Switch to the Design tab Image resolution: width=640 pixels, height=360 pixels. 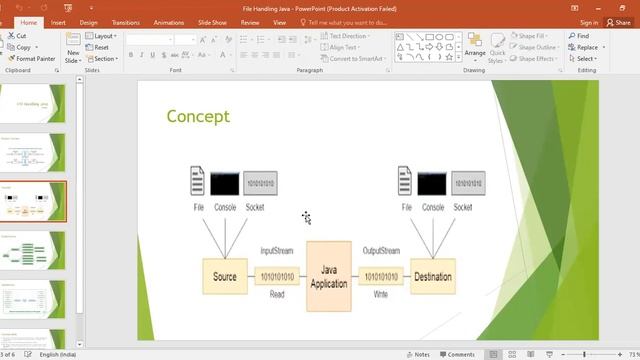pyautogui.click(x=88, y=22)
